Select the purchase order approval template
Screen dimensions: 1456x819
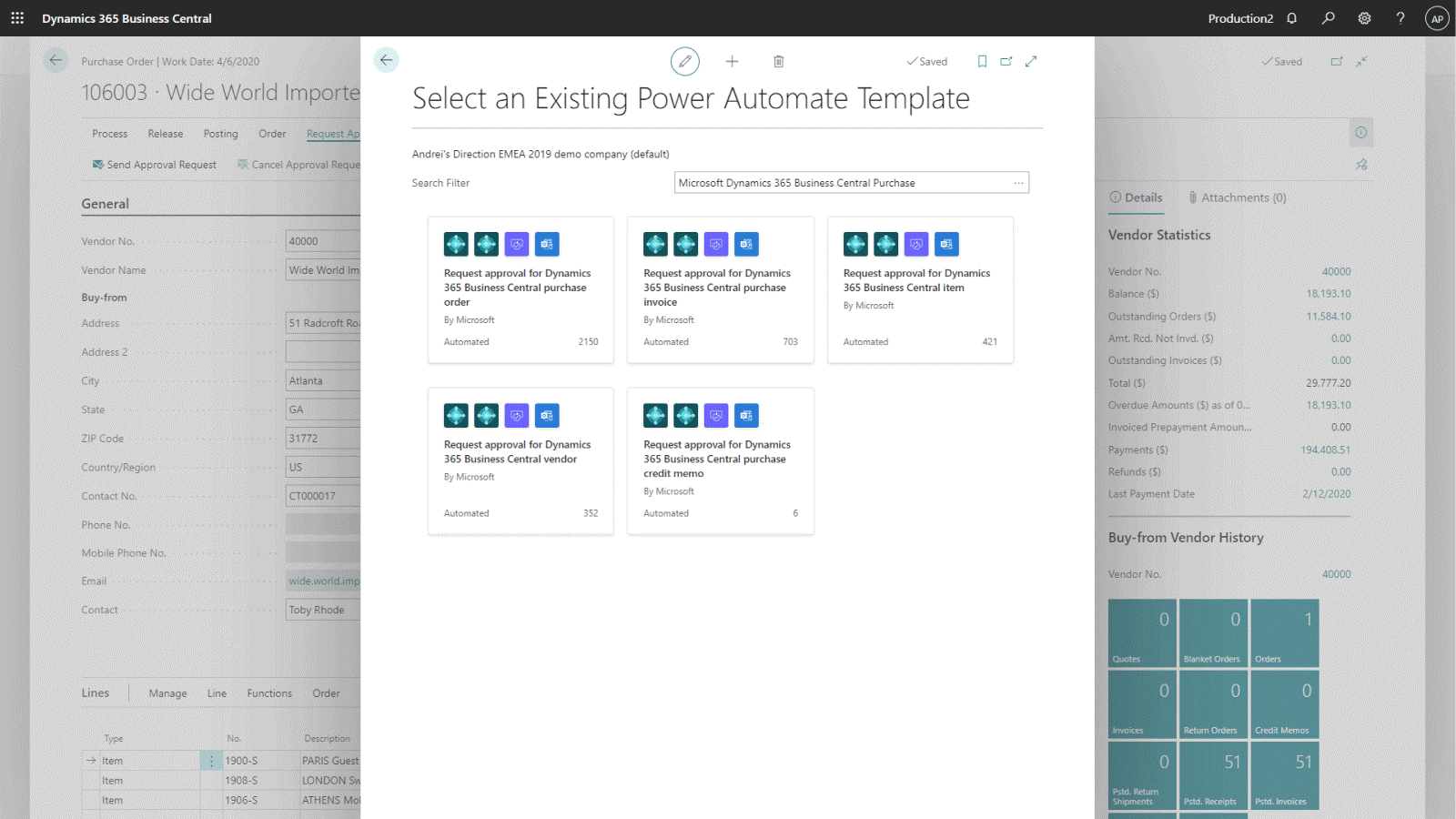tap(521, 289)
